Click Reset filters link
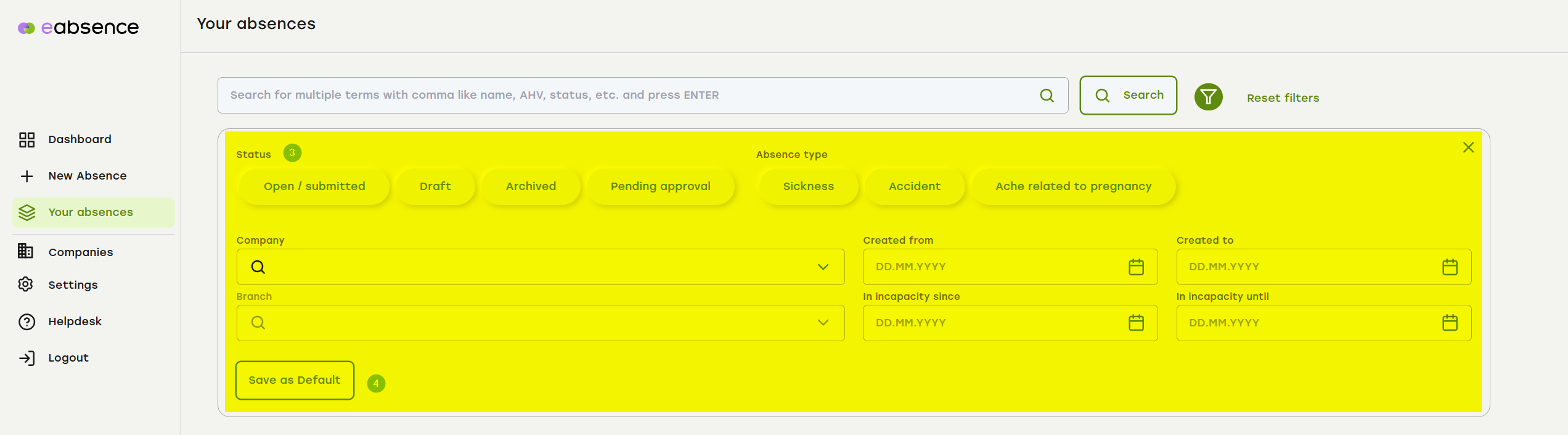The height and width of the screenshot is (435, 1568). point(1283,98)
